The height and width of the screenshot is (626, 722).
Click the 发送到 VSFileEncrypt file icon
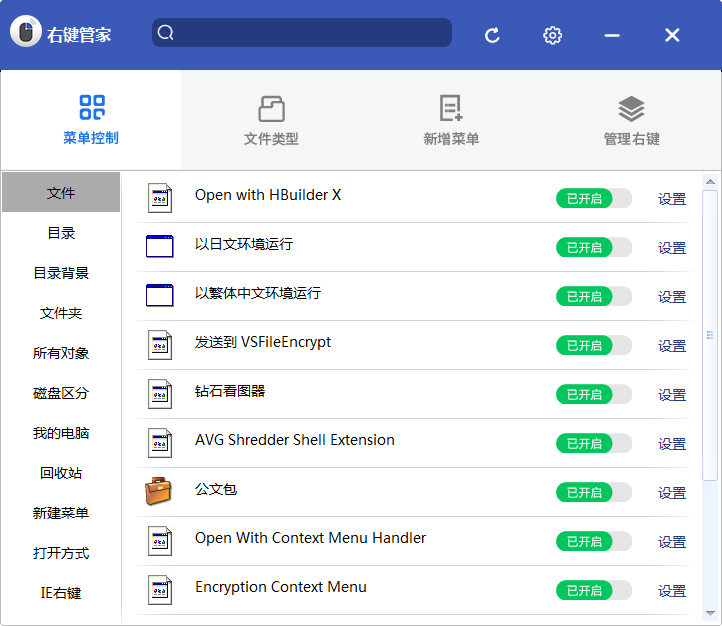[160, 345]
